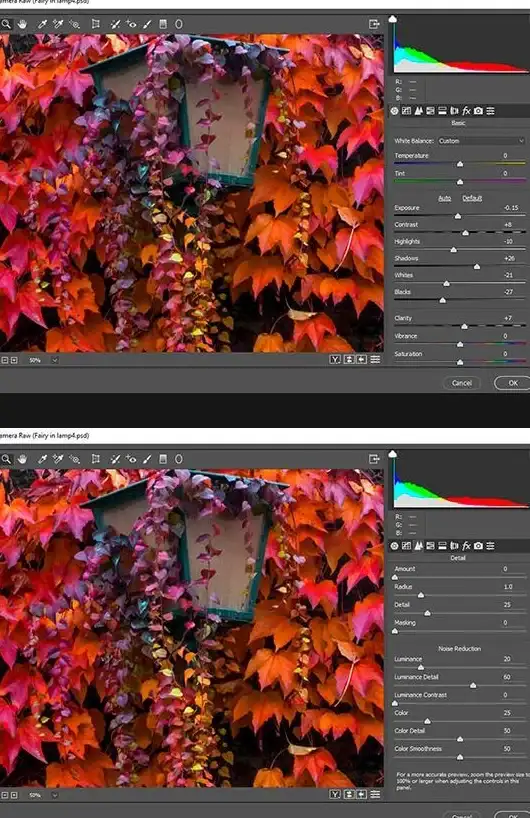Screen dimensions: 530x818
Task: Click the Exposure slider handle
Action: [x=458, y=216]
